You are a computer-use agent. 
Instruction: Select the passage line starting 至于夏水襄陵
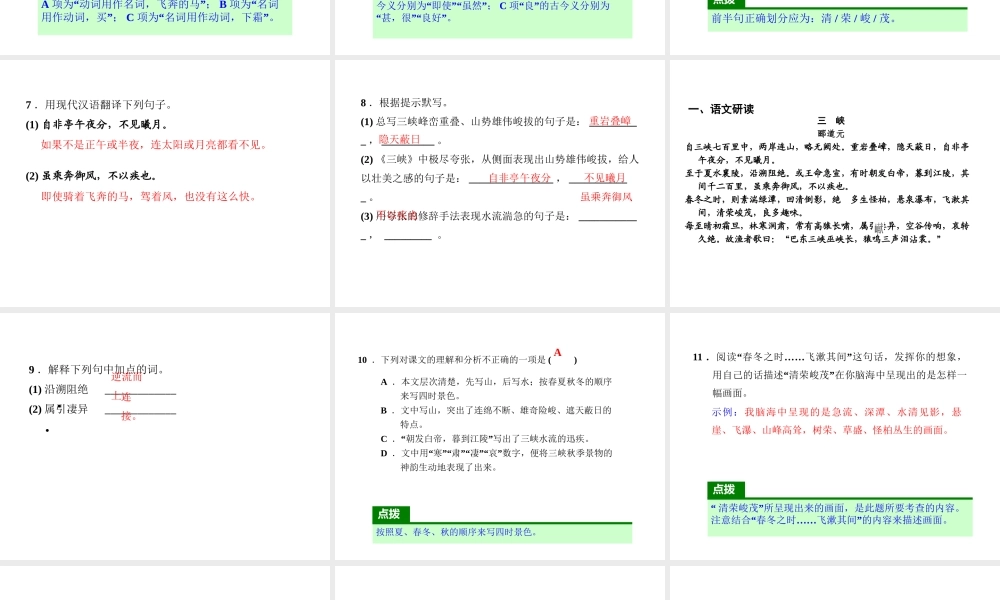[827, 180]
